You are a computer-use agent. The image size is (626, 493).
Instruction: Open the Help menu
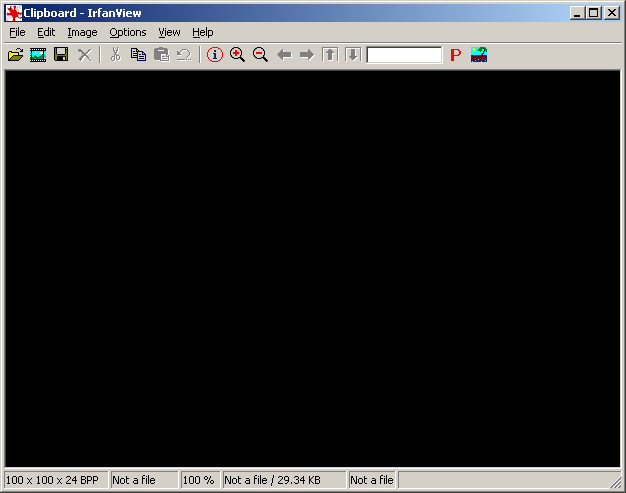[x=203, y=32]
